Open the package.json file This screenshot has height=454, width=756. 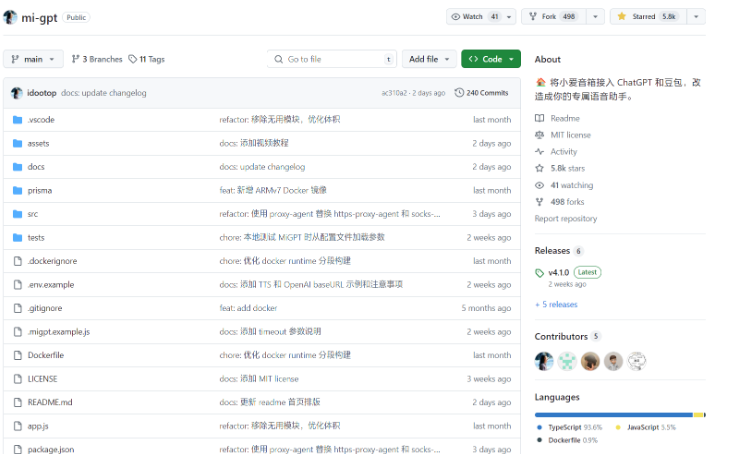point(51,449)
